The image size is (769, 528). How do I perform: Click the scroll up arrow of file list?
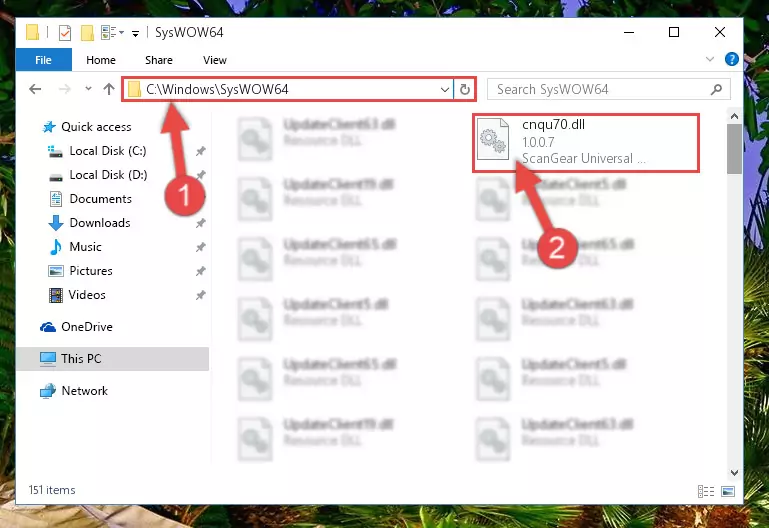pyautogui.click(x=734, y=117)
